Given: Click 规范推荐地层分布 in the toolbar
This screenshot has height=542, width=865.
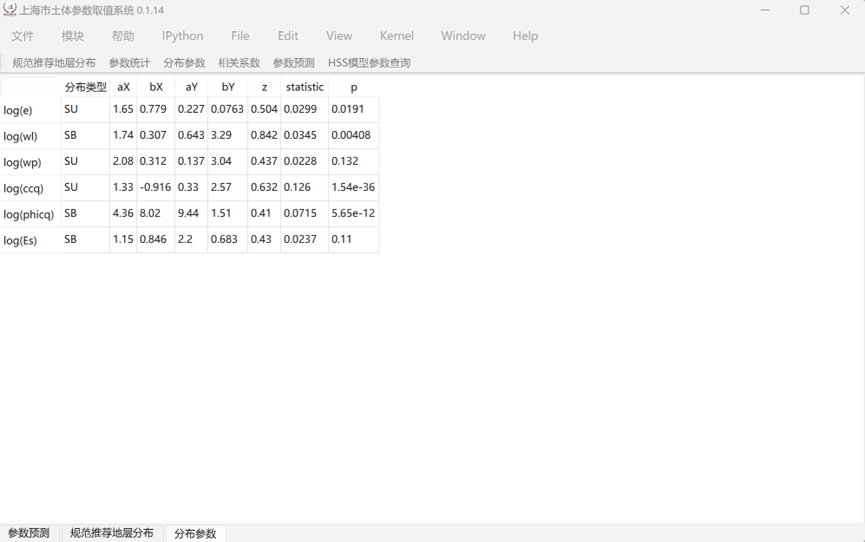Looking at the screenshot, I should pos(54,63).
